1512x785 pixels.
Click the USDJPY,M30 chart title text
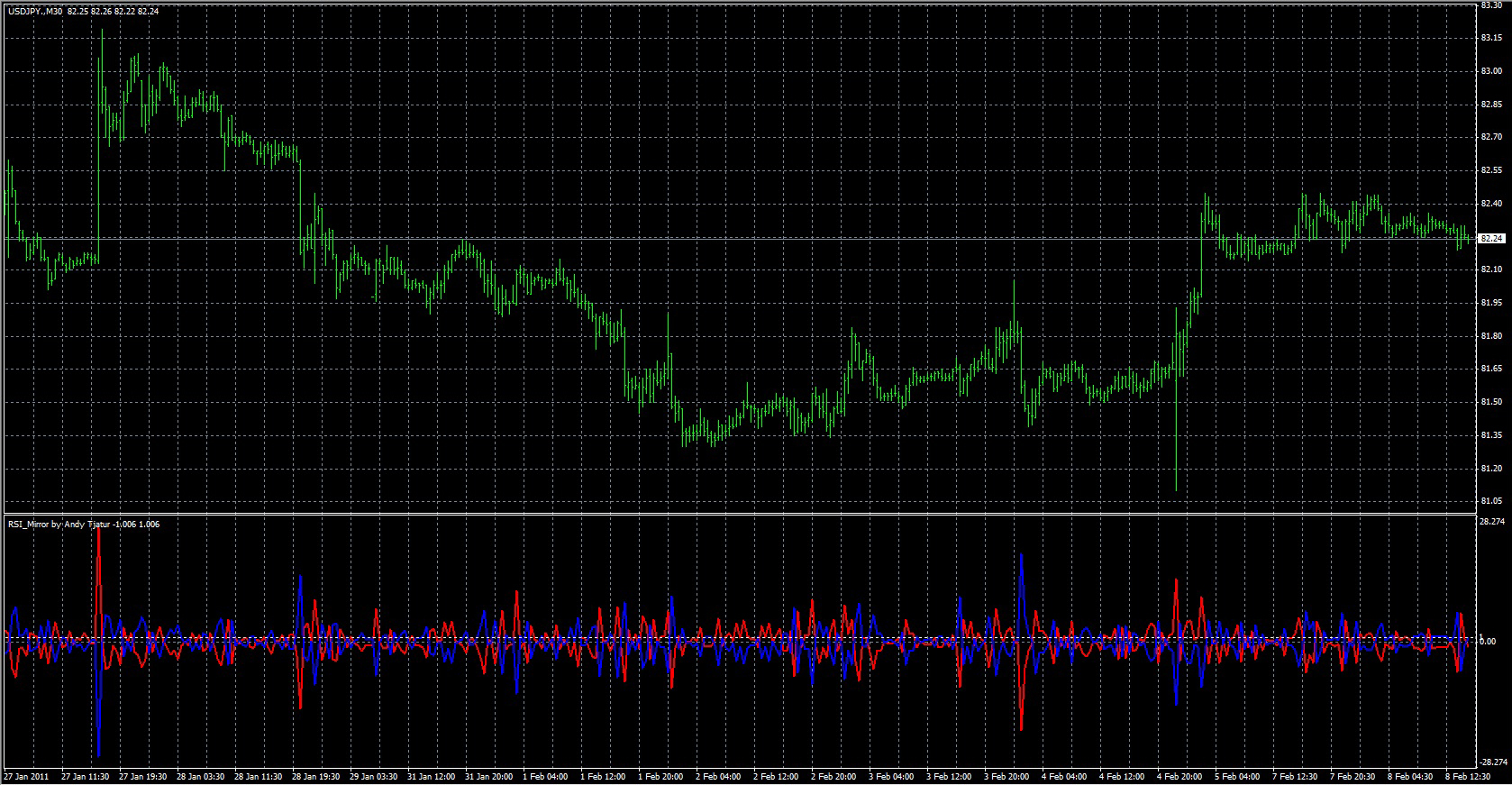click(x=36, y=12)
